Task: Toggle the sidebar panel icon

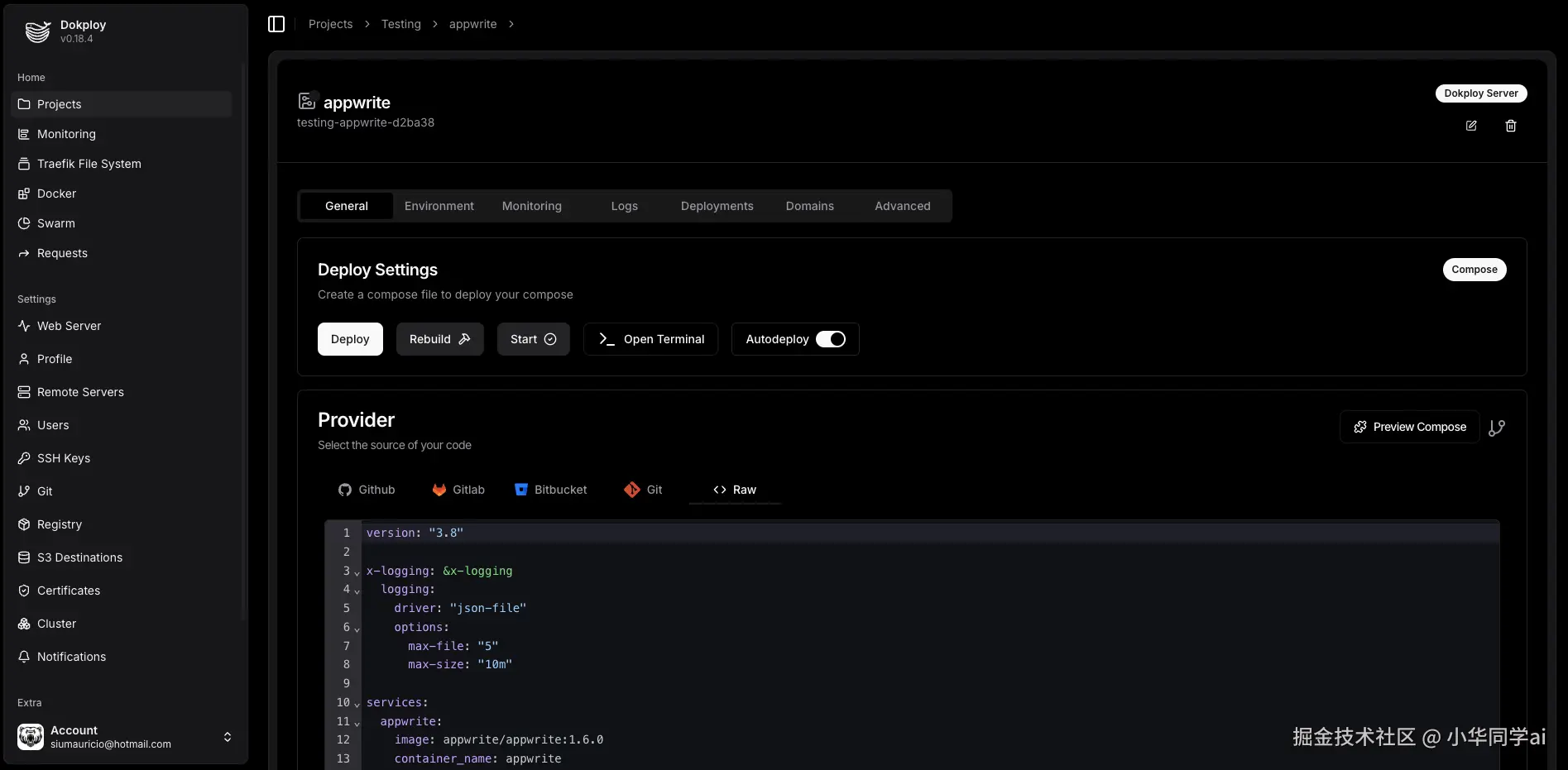Action: click(276, 24)
